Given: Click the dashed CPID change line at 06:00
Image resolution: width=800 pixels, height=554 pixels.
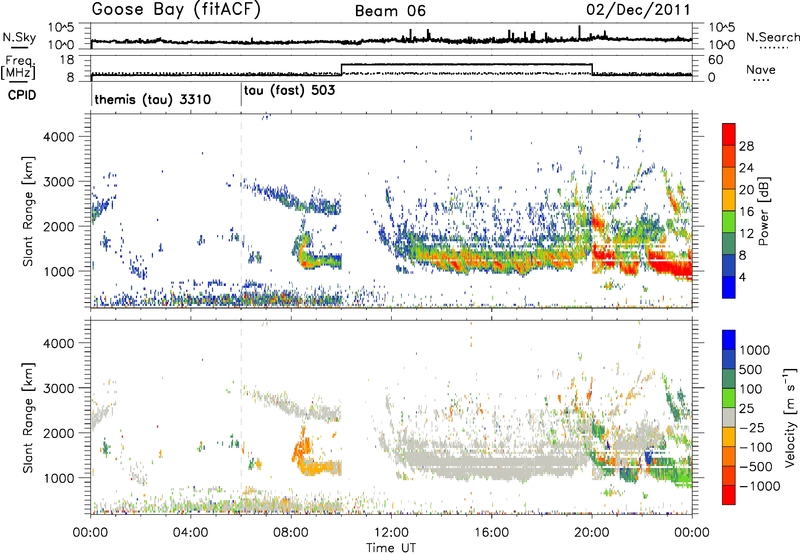Looking at the screenshot, I should tap(241, 211).
